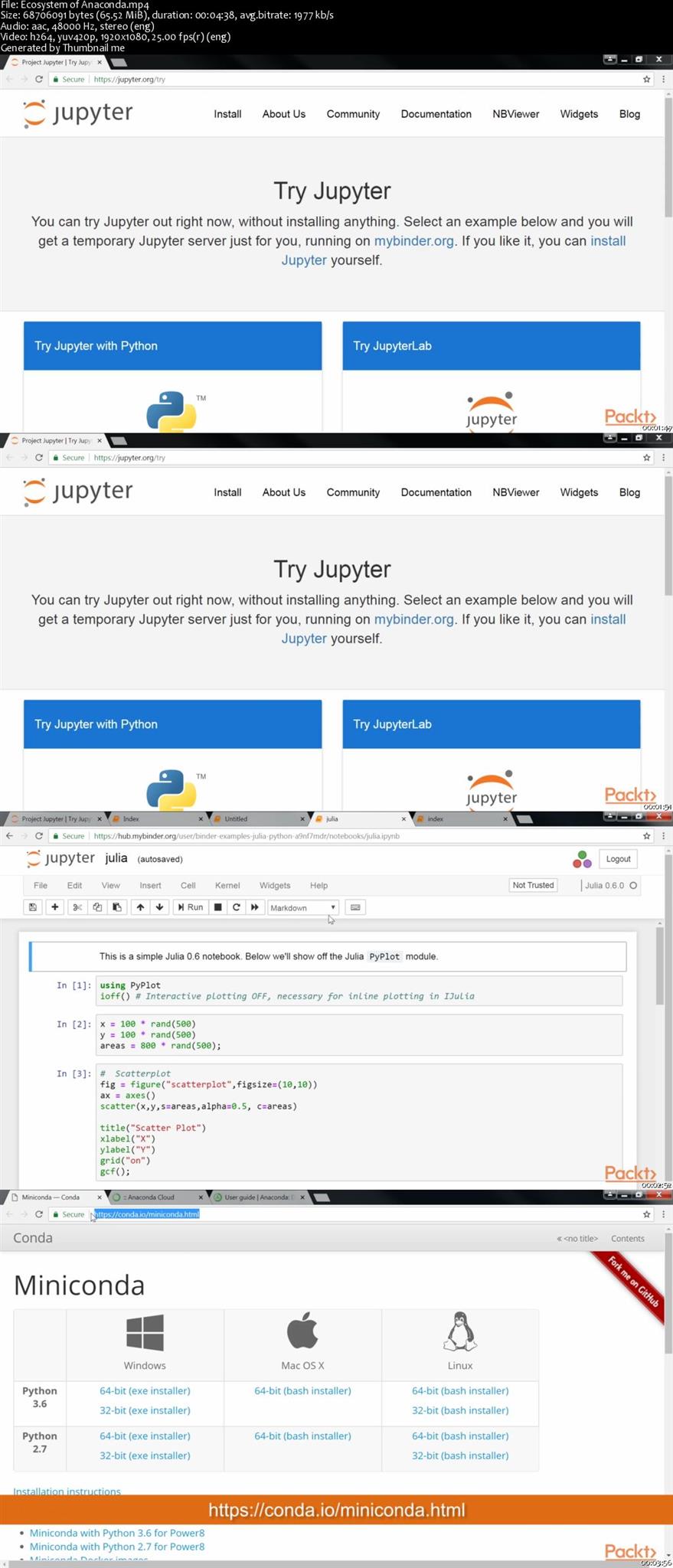The image size is (673, 1568).
Task: Insert a cell below using the plus icon
Action: [55, 907]
